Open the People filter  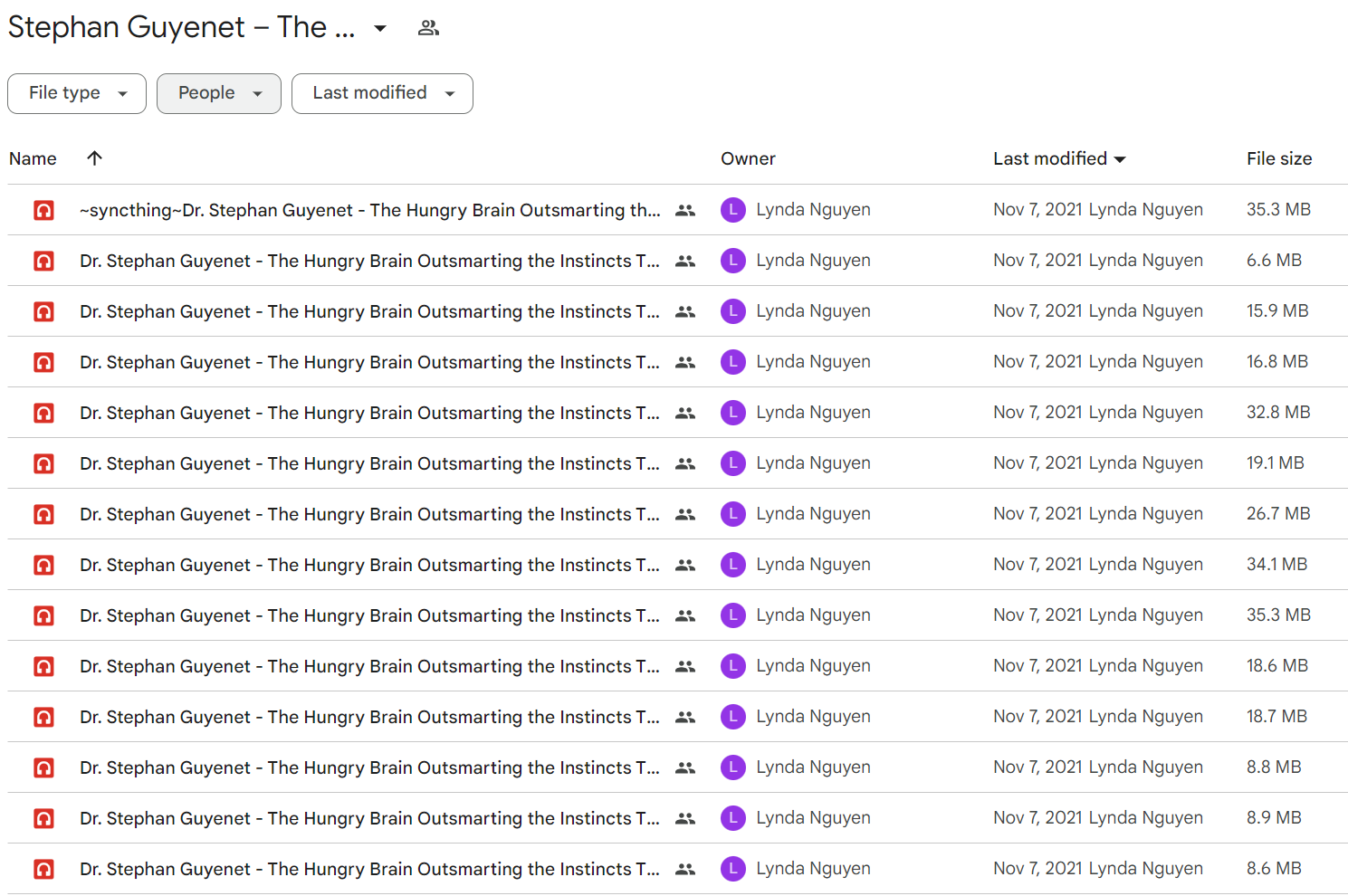point(219,93)
